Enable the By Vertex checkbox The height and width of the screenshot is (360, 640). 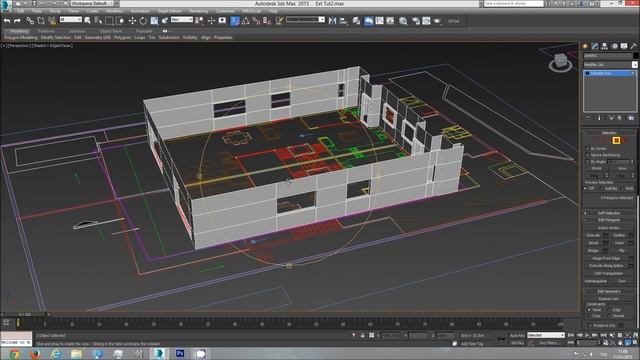click(587, 149)
